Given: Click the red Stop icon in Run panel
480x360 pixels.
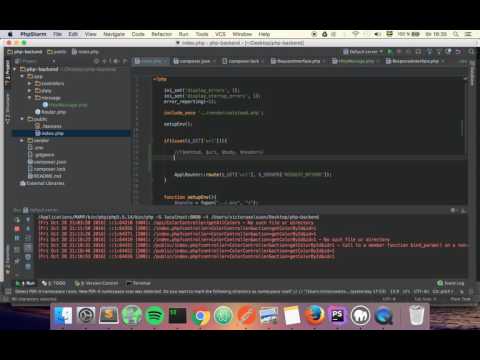Looking at the screenshot, I should pos(17,229).
